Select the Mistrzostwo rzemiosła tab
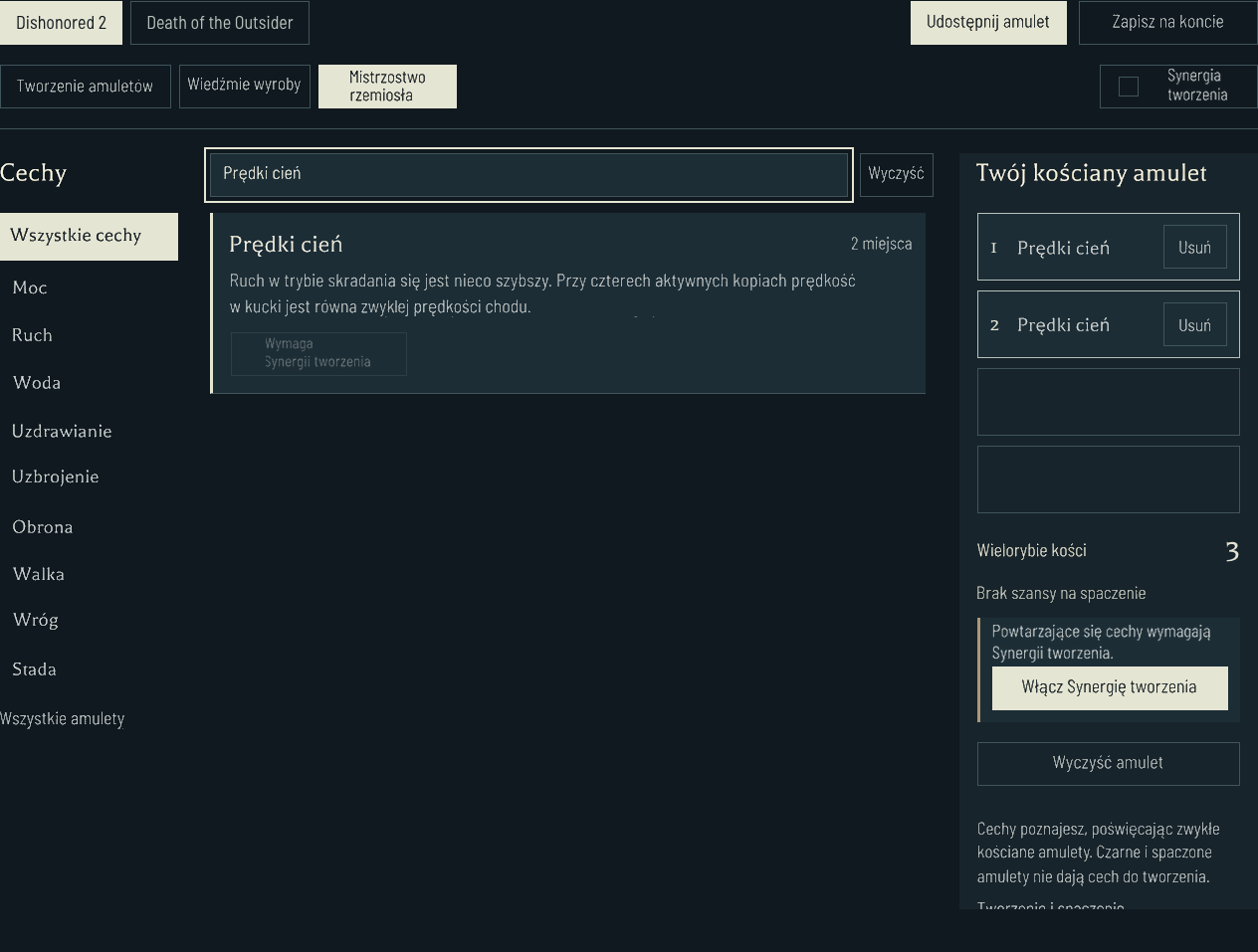 [x=387, y=87]
